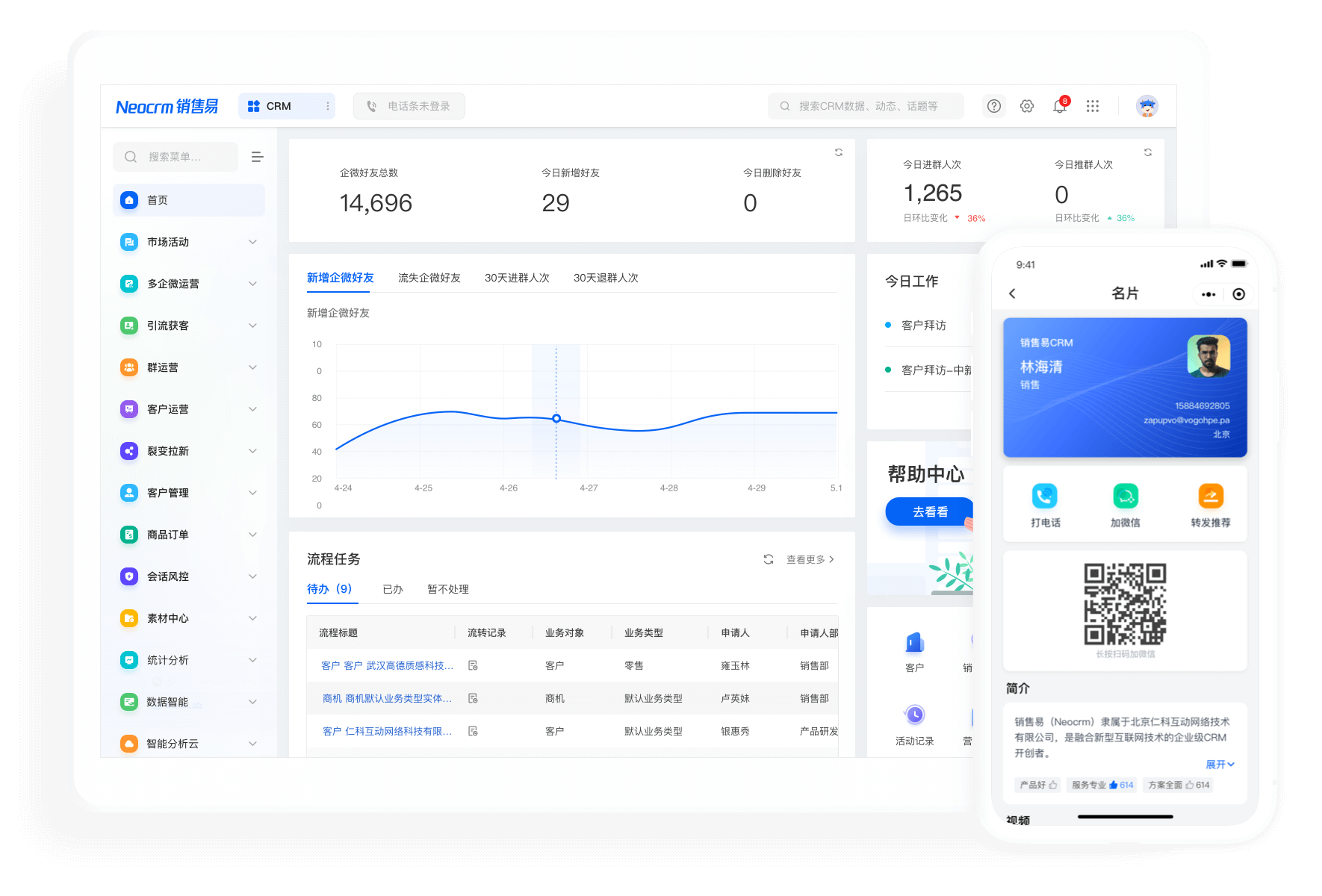The height and width of the screenshot is (896, 1322).
Task: Click the Neocrm 销售易 logo
Action: point(167,107)
